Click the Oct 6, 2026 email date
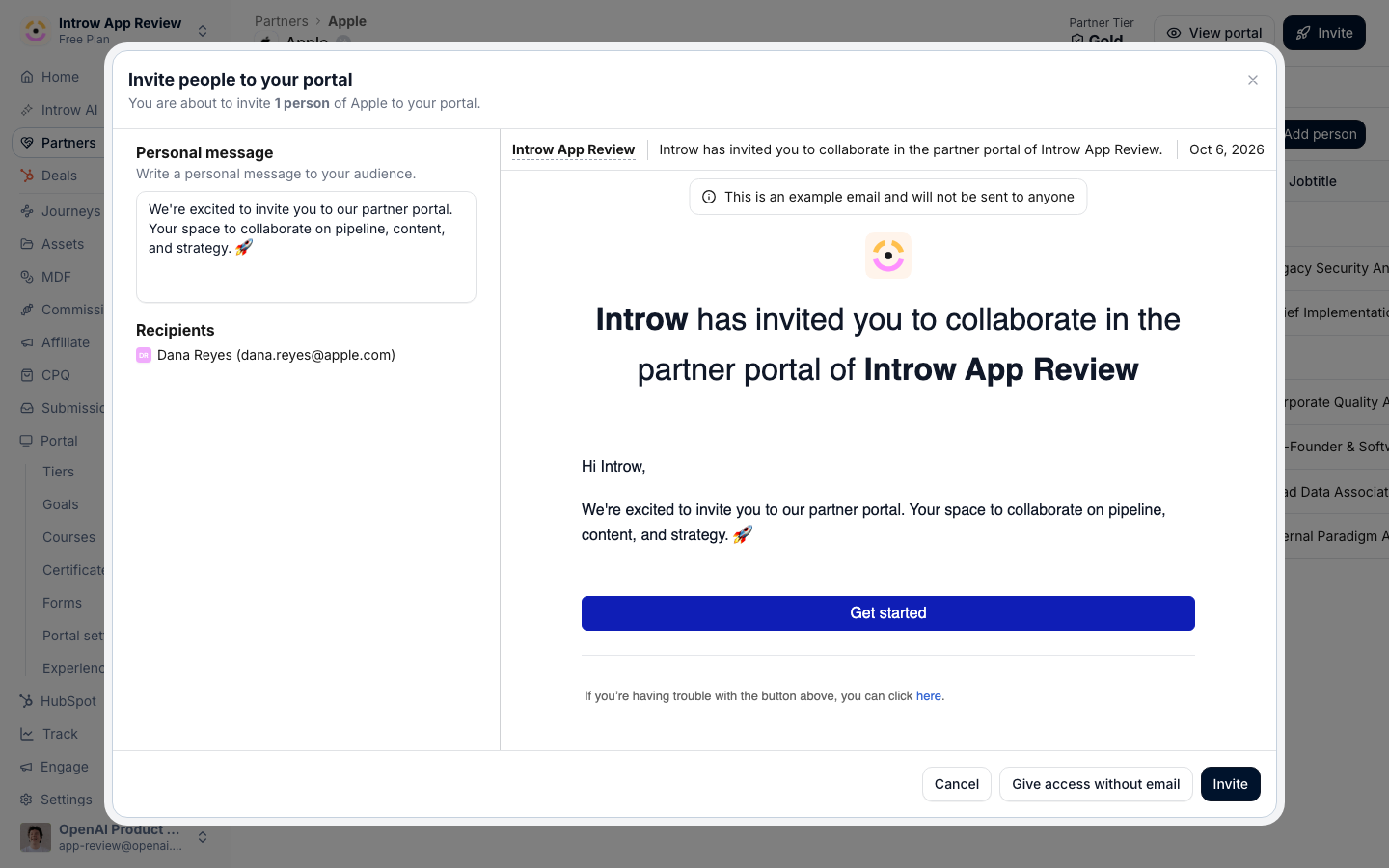The width and height of the screenshot is (1389, 868). 1227,149
